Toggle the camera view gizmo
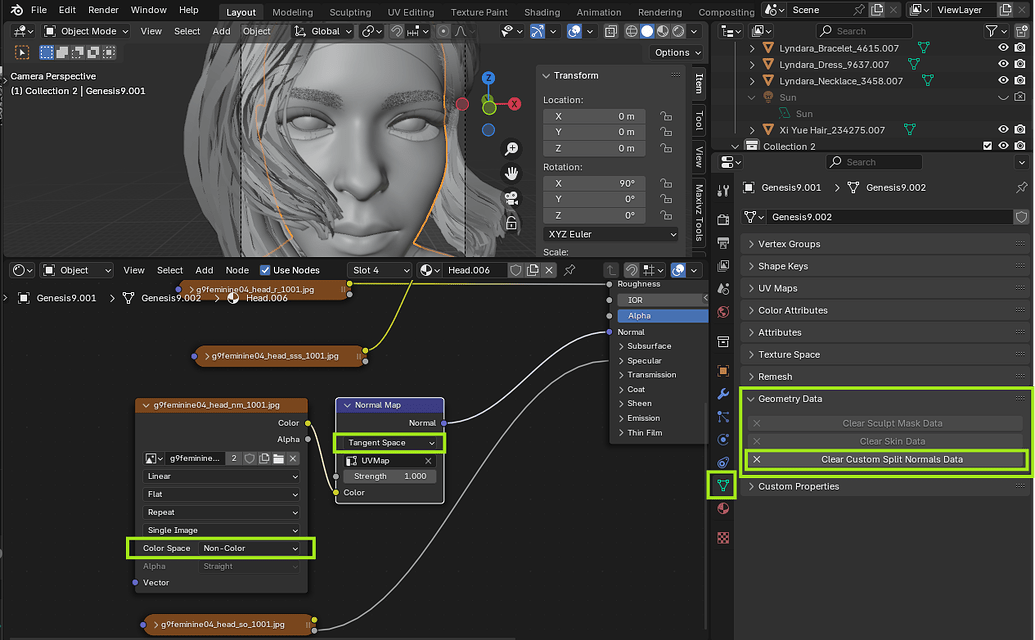Viewport: 1035px width, 640px height. [511, 198]
